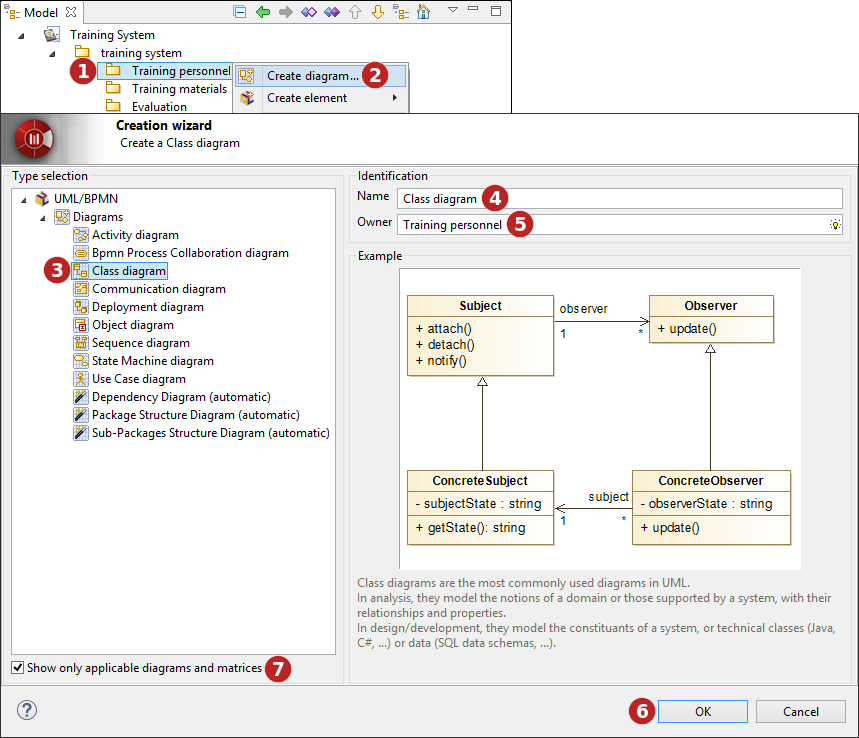Choose the Sequence diagram icon entry
This screenshot has width=859, height=738.
coord(81,343)
